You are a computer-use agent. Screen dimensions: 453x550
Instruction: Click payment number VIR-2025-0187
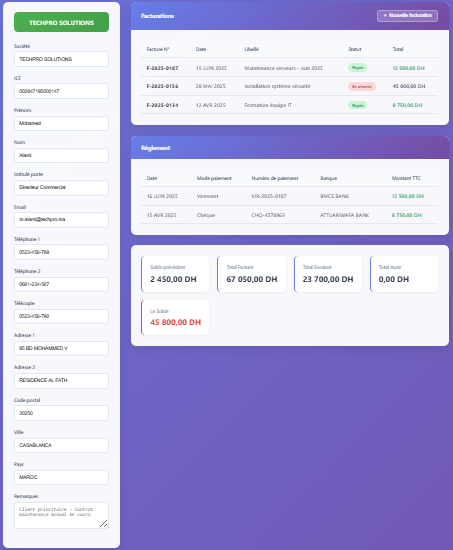click(x=269, y=196)
